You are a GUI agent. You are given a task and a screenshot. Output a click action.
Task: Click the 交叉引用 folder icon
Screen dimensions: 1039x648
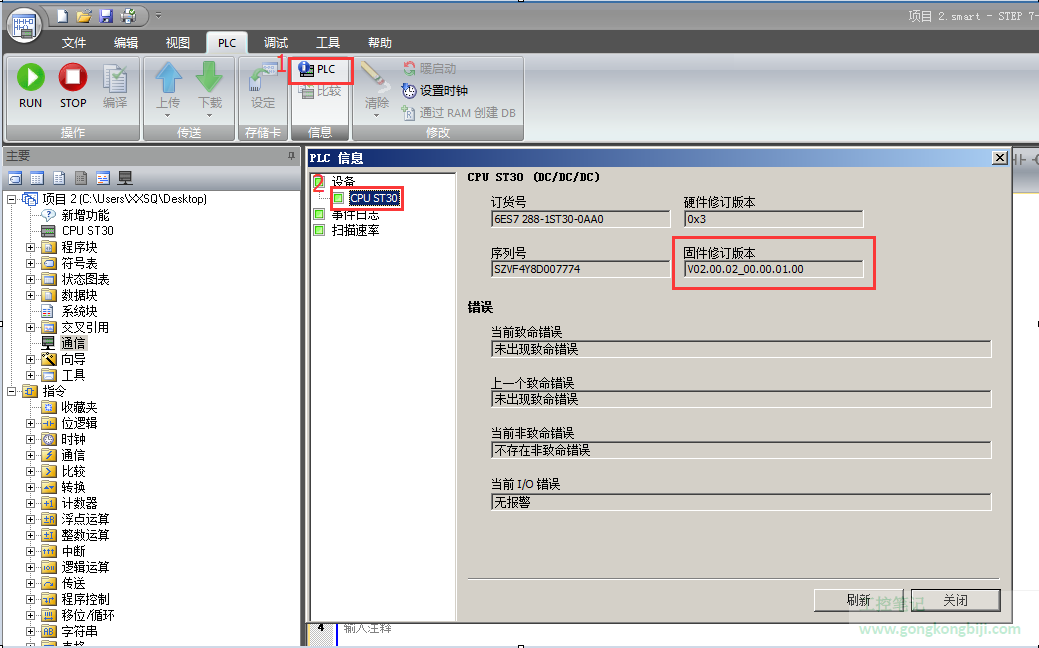tap(48, 327)
